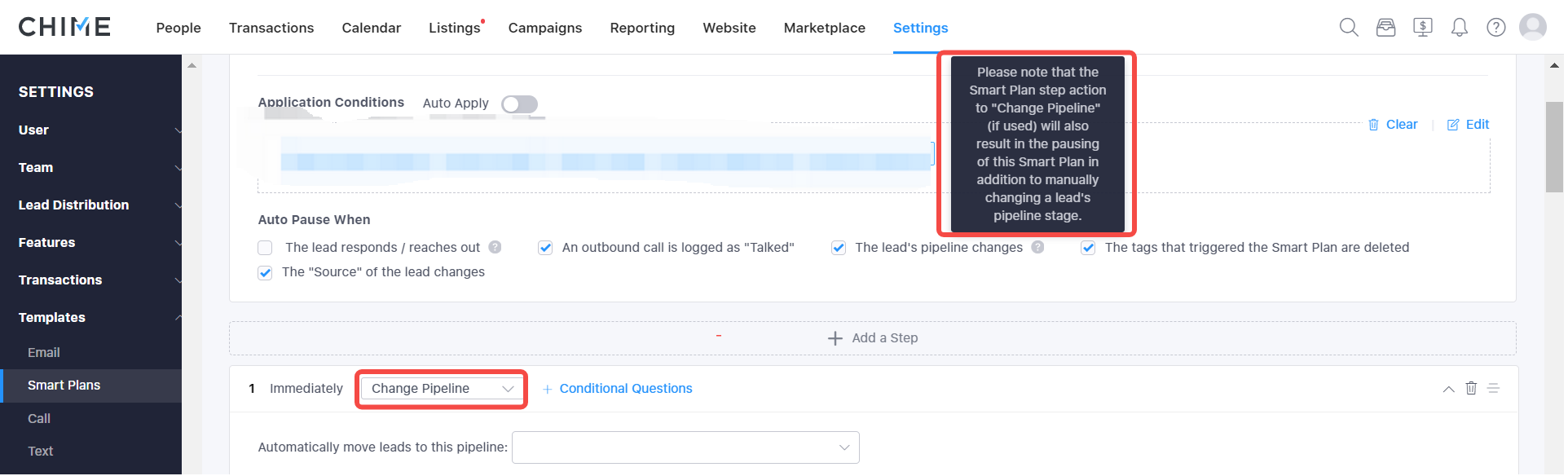
Task: Open the user profile avatar
Action: tap(1533, 27)
